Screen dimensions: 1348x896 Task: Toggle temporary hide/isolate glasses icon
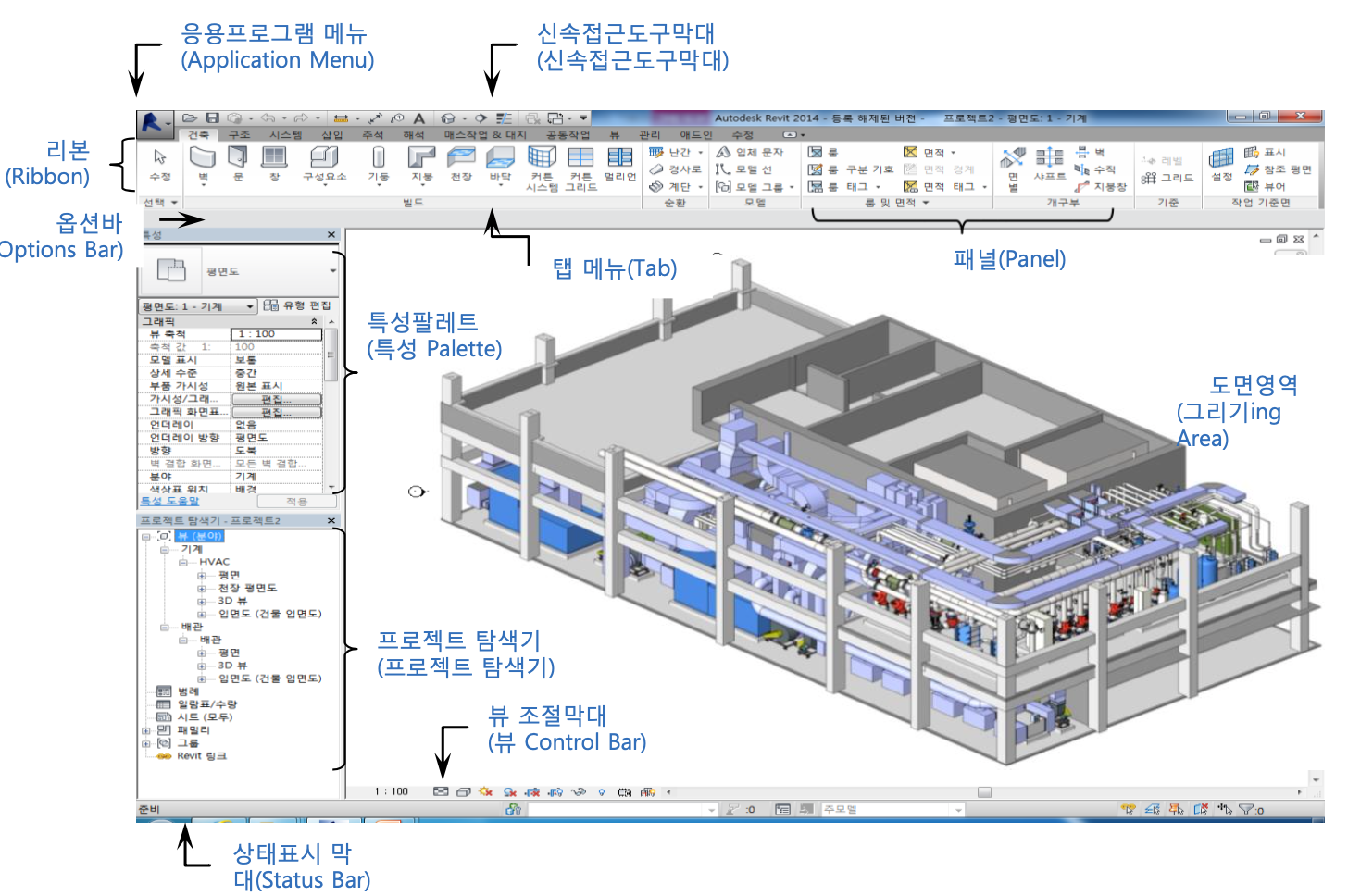[x=579, y=791]
